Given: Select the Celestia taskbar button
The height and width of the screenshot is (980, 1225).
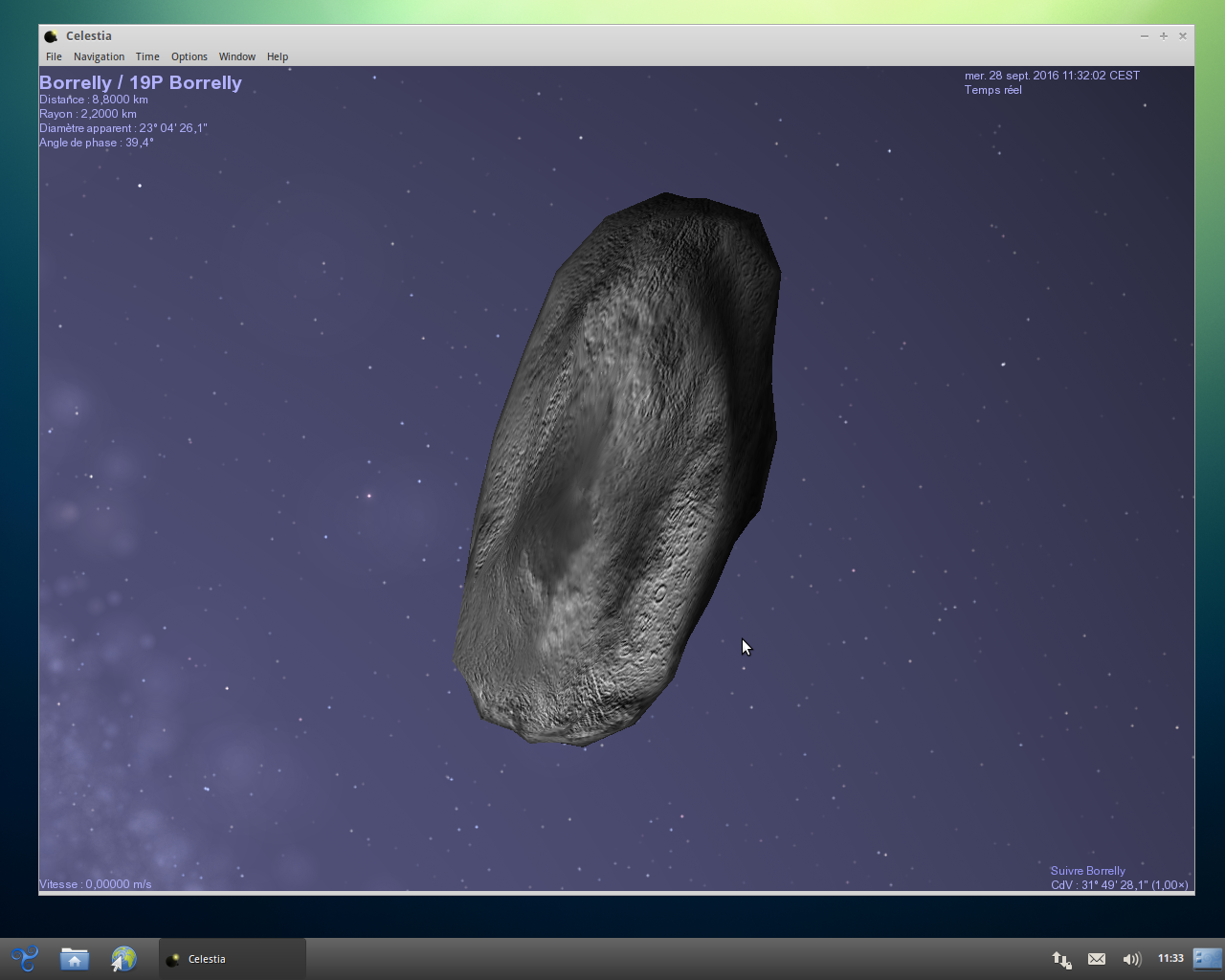Looking at the screenshot, I should click(232, 959).
